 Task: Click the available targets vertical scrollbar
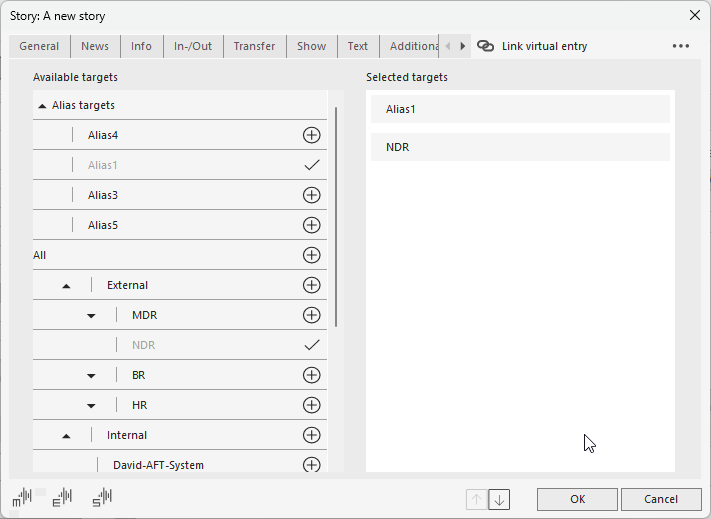coord(336,215)
